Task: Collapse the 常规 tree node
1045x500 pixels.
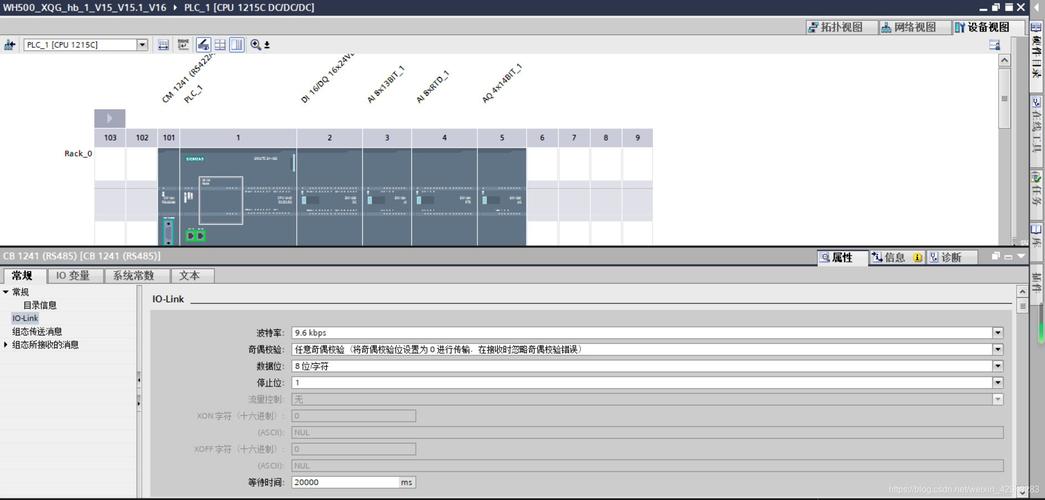Action: click(6, 292)
